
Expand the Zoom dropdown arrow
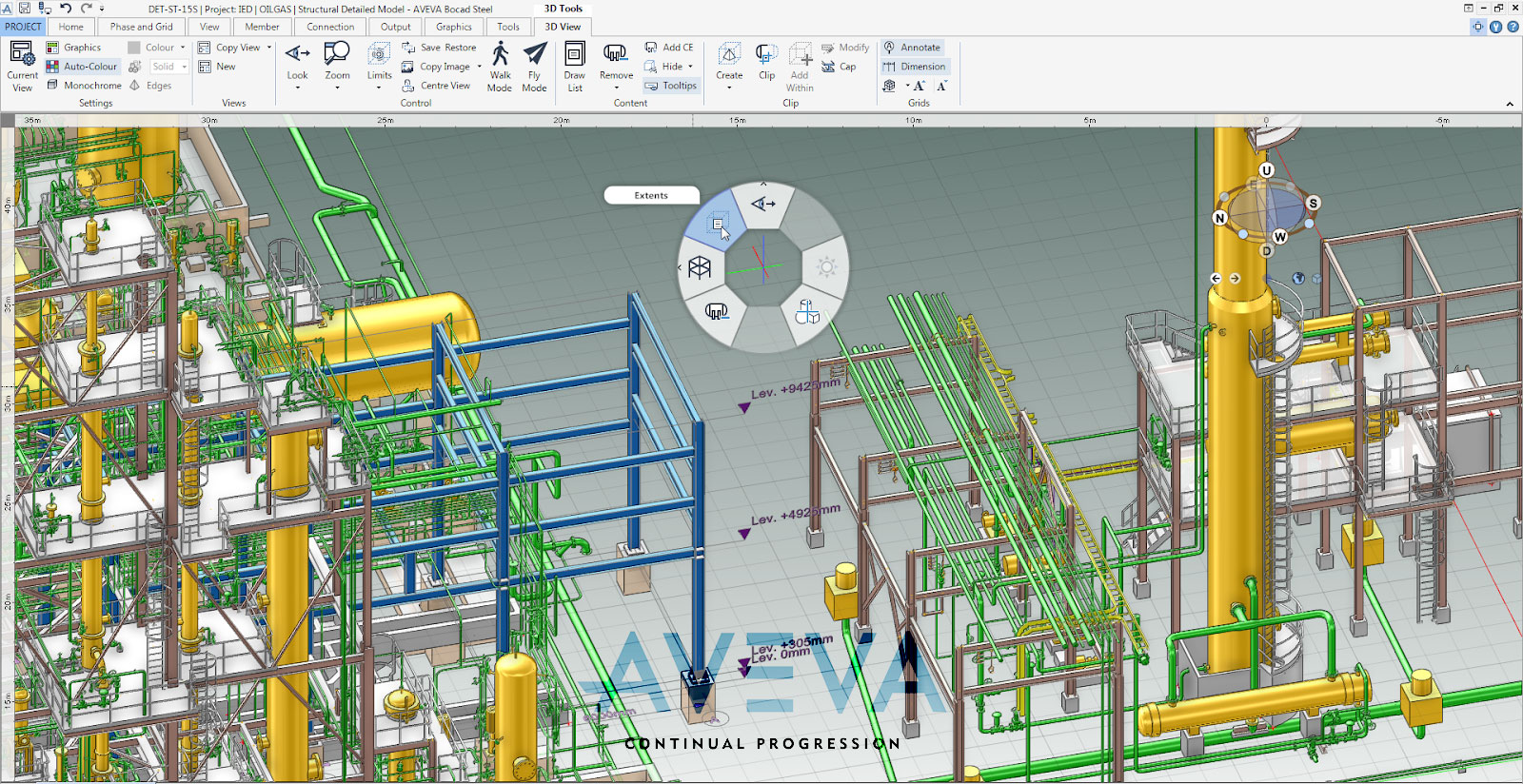coord(337,88)
